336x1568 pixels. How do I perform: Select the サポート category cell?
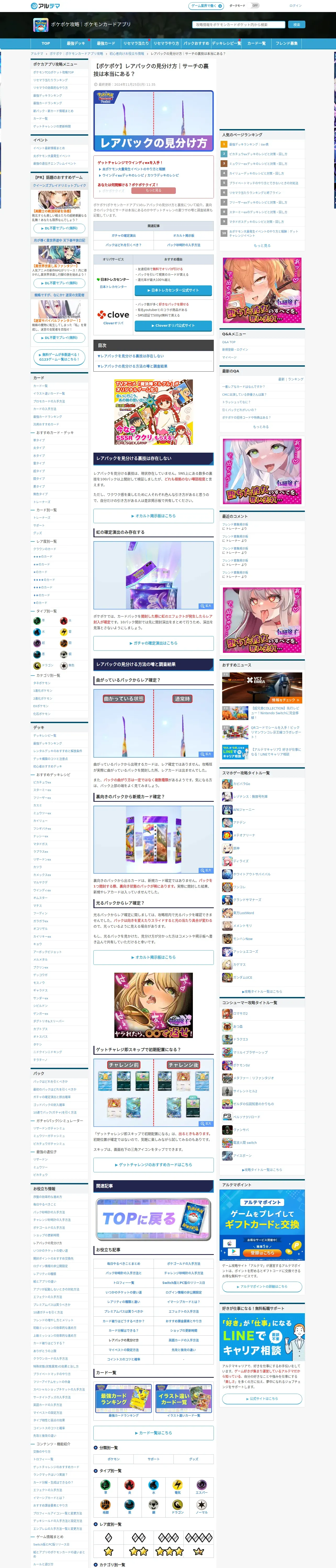click(154, 1459)
